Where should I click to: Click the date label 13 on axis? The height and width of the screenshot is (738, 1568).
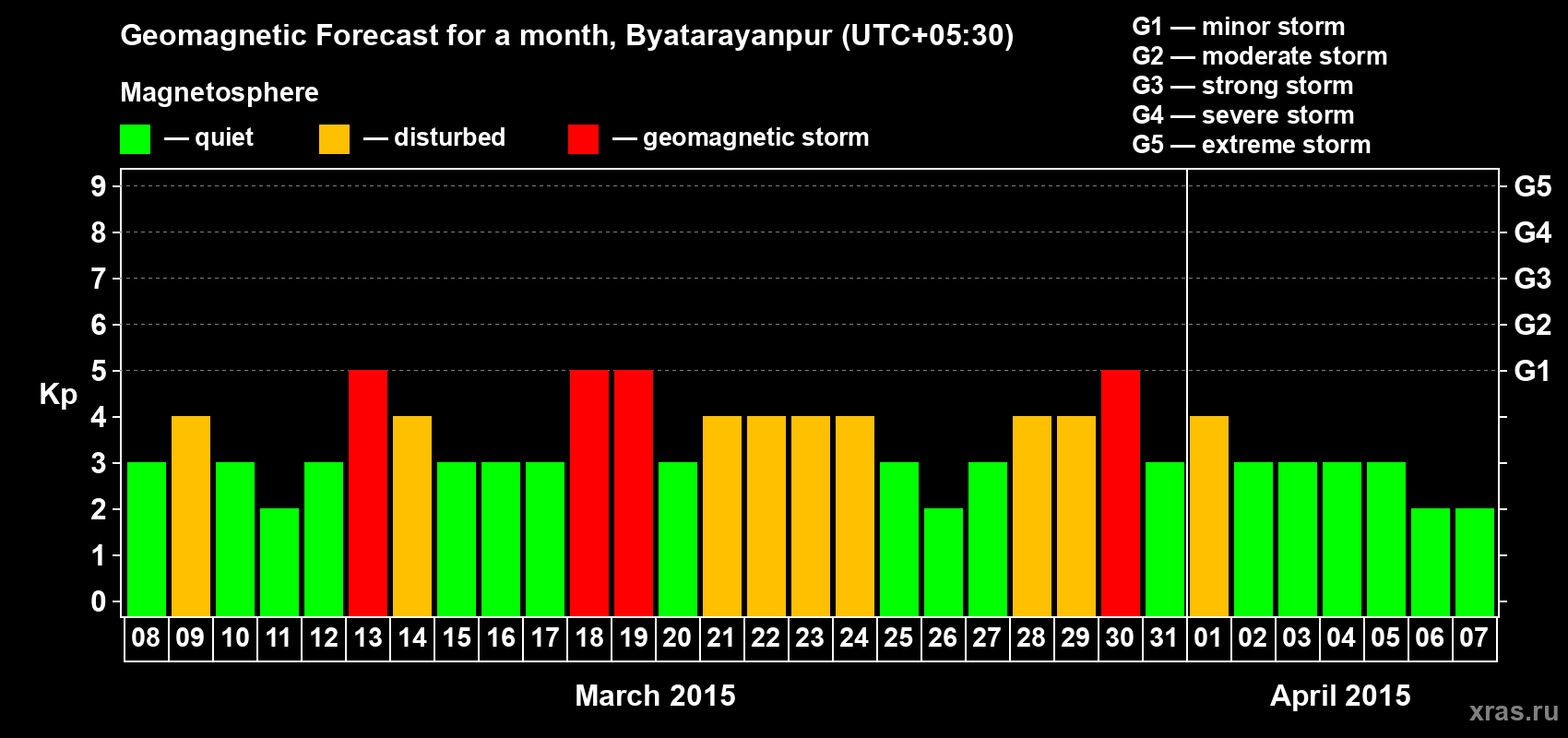[x=368, y=637]
